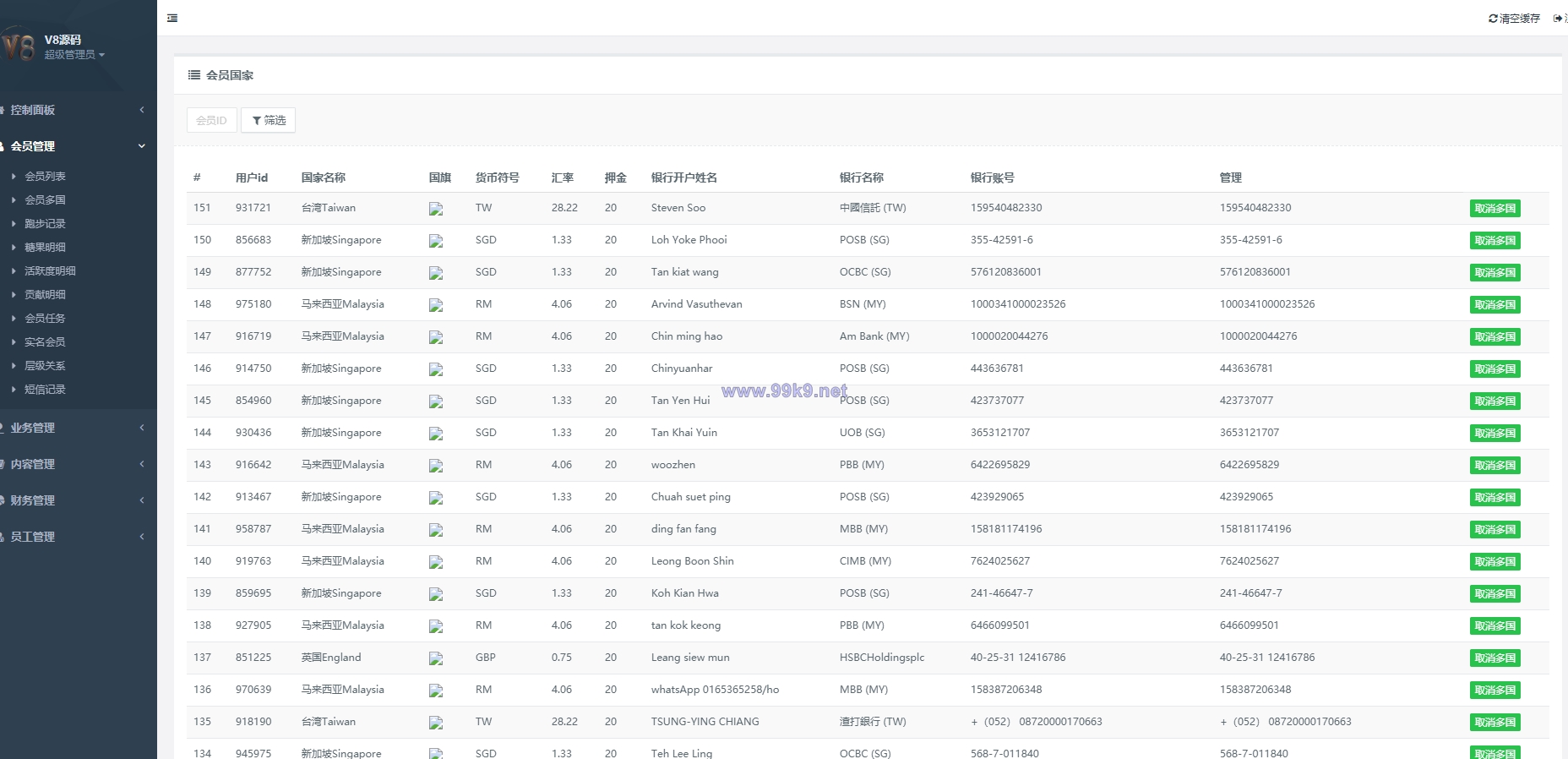This screenshot has height=759, width=1568.
Task: Open the 超级管理员 user dropdown
Action: 74,55
